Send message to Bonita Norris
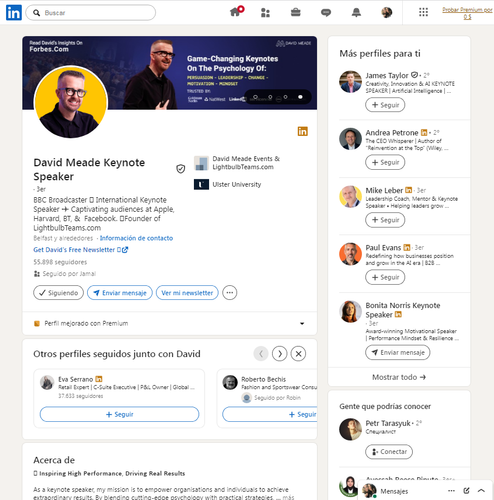Viewport: 494px width, 500px height. click(x=398, y=352)
